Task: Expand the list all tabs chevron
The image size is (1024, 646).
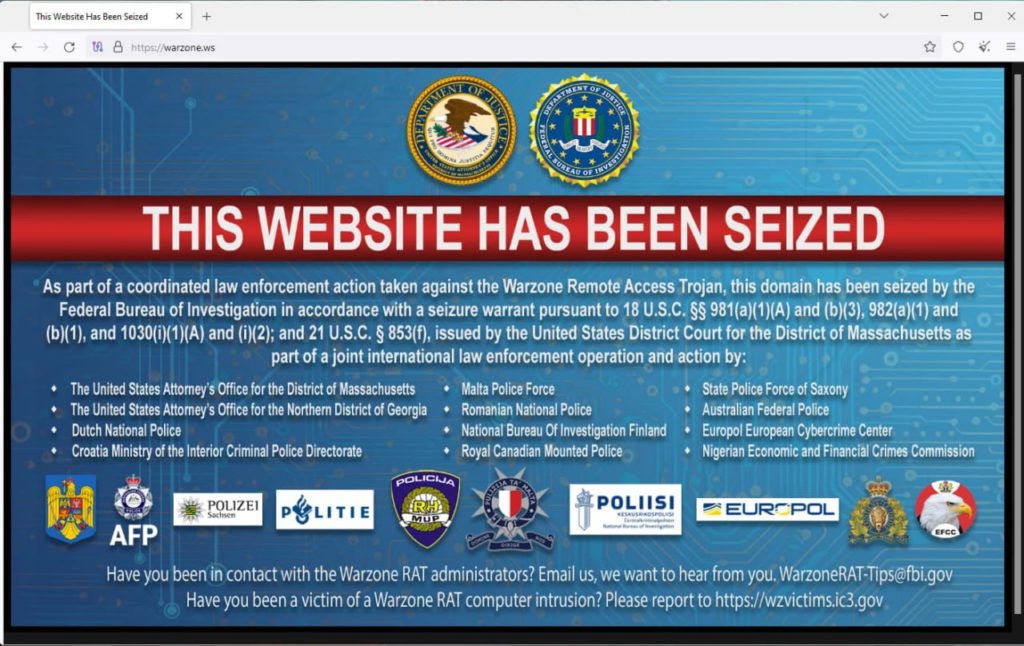Action: (x=884, y=16)
